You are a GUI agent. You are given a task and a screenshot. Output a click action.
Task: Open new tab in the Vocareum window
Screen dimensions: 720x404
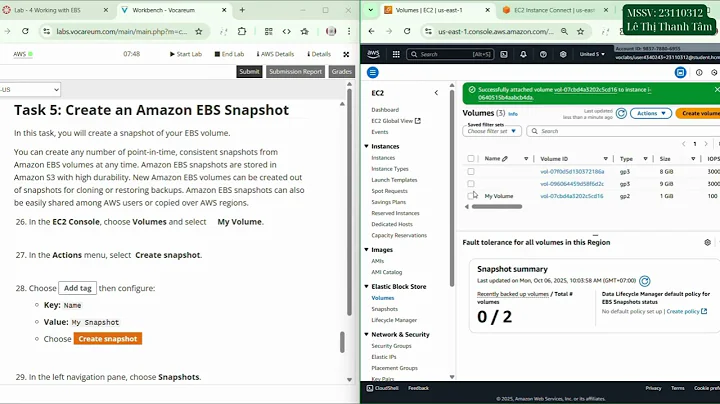tap(242, 10)
